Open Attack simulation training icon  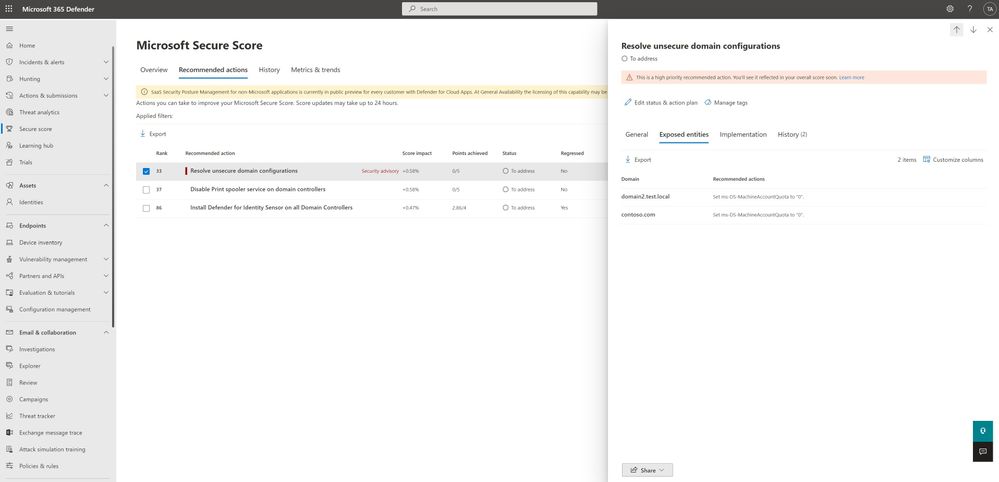click(x=9, y=450)
